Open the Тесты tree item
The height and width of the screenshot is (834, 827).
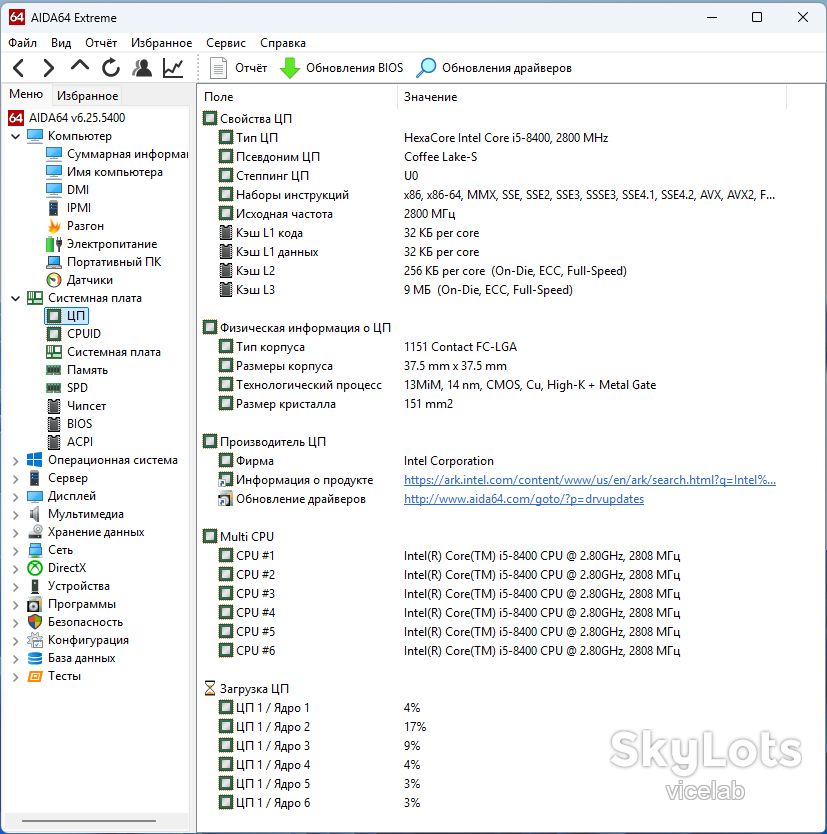pyautogui.click(x=54, y=676)
